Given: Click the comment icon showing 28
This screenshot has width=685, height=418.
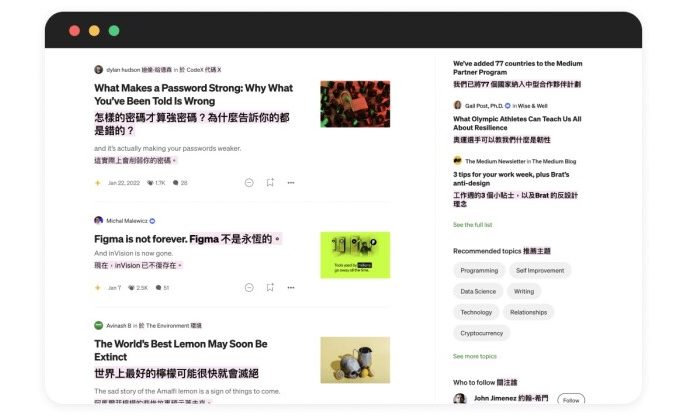Looking at the screenshot, I should pyautogui.click(x=176, y=183).
